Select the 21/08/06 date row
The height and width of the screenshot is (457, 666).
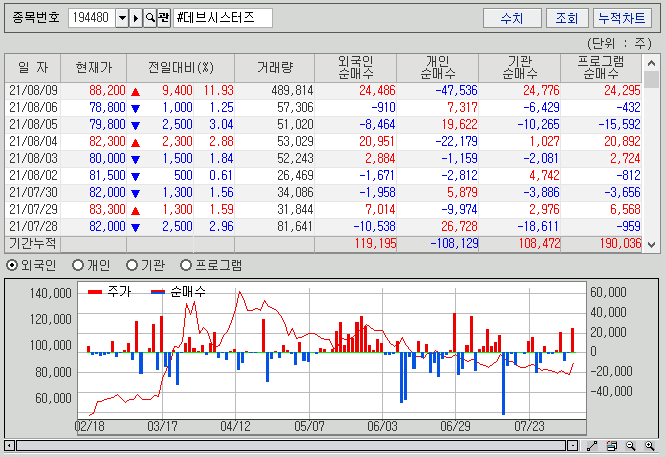323,107
